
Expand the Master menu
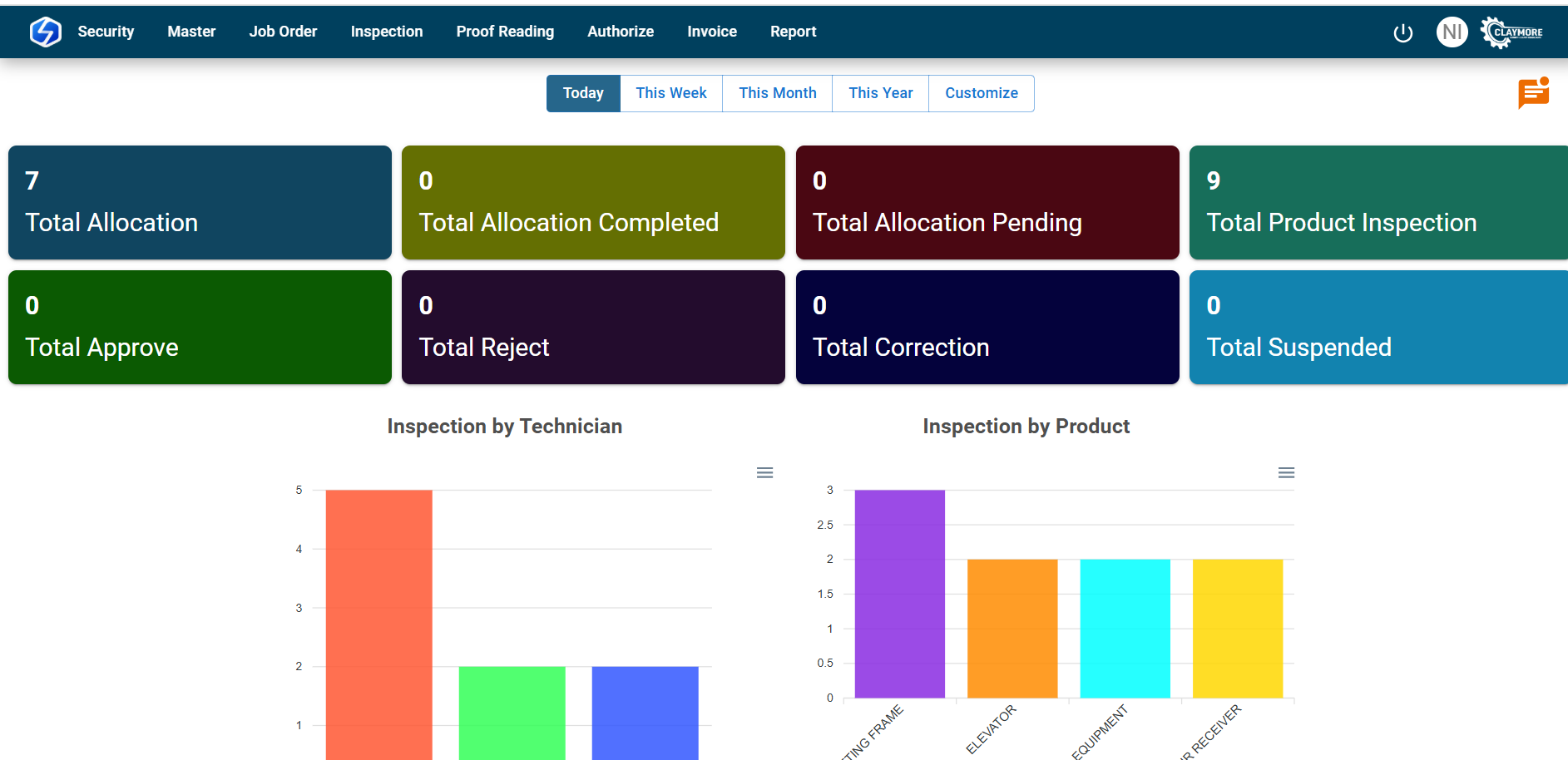pos(191,32)
